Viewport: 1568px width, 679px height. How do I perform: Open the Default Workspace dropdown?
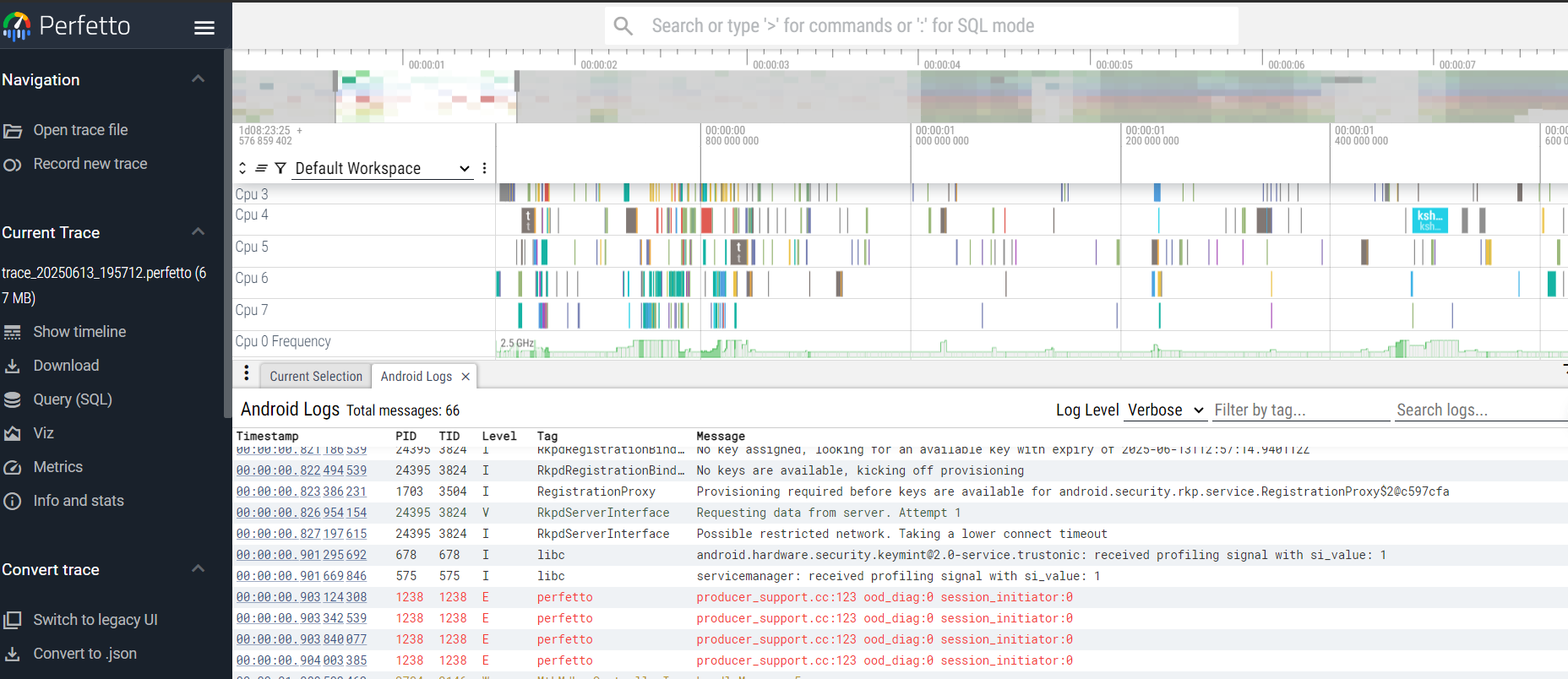(382, 168)
